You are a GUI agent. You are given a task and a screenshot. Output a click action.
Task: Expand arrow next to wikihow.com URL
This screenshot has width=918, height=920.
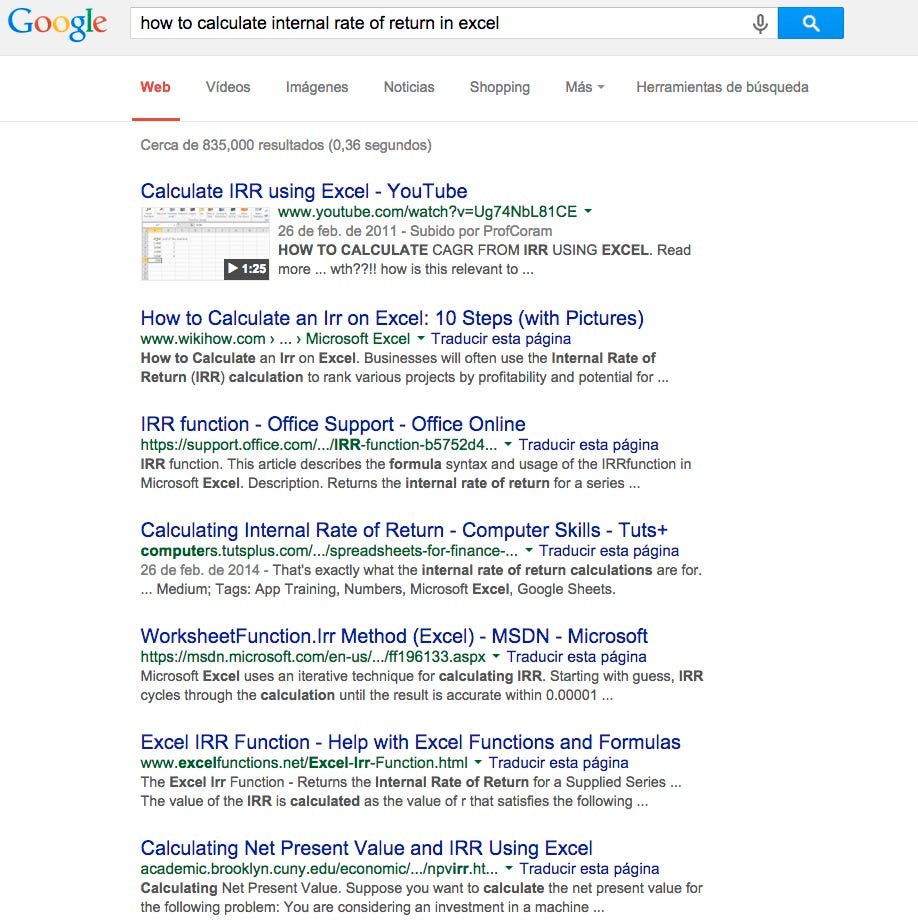click(x=421, y=339)
